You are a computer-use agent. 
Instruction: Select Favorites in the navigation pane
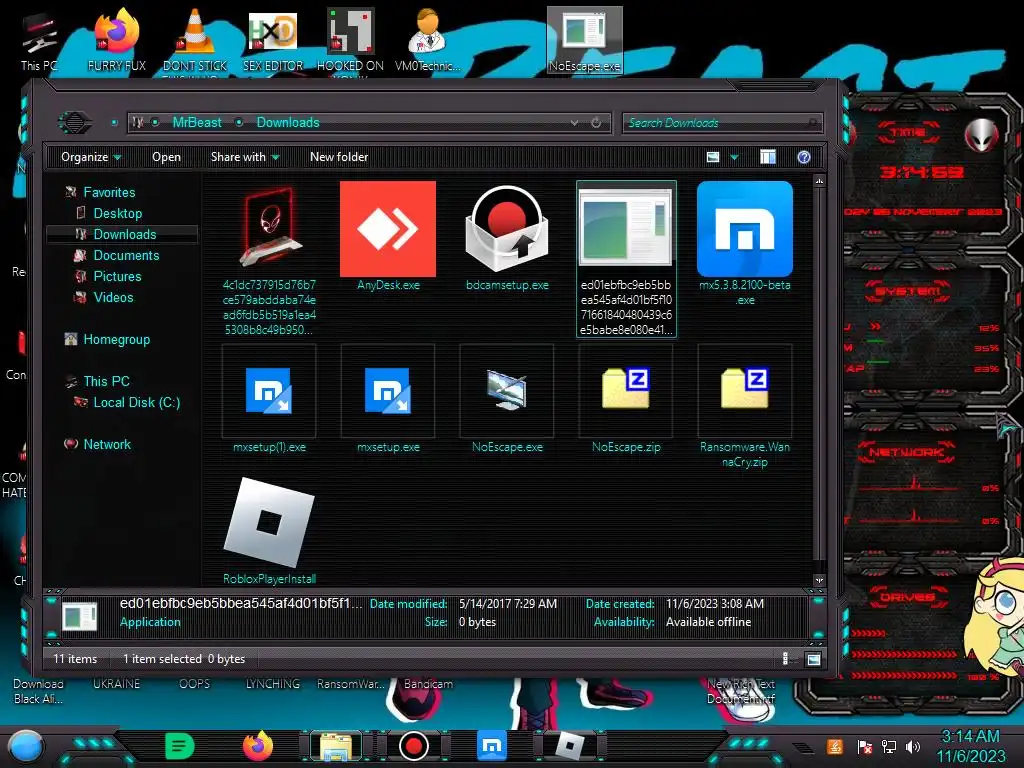109,192
